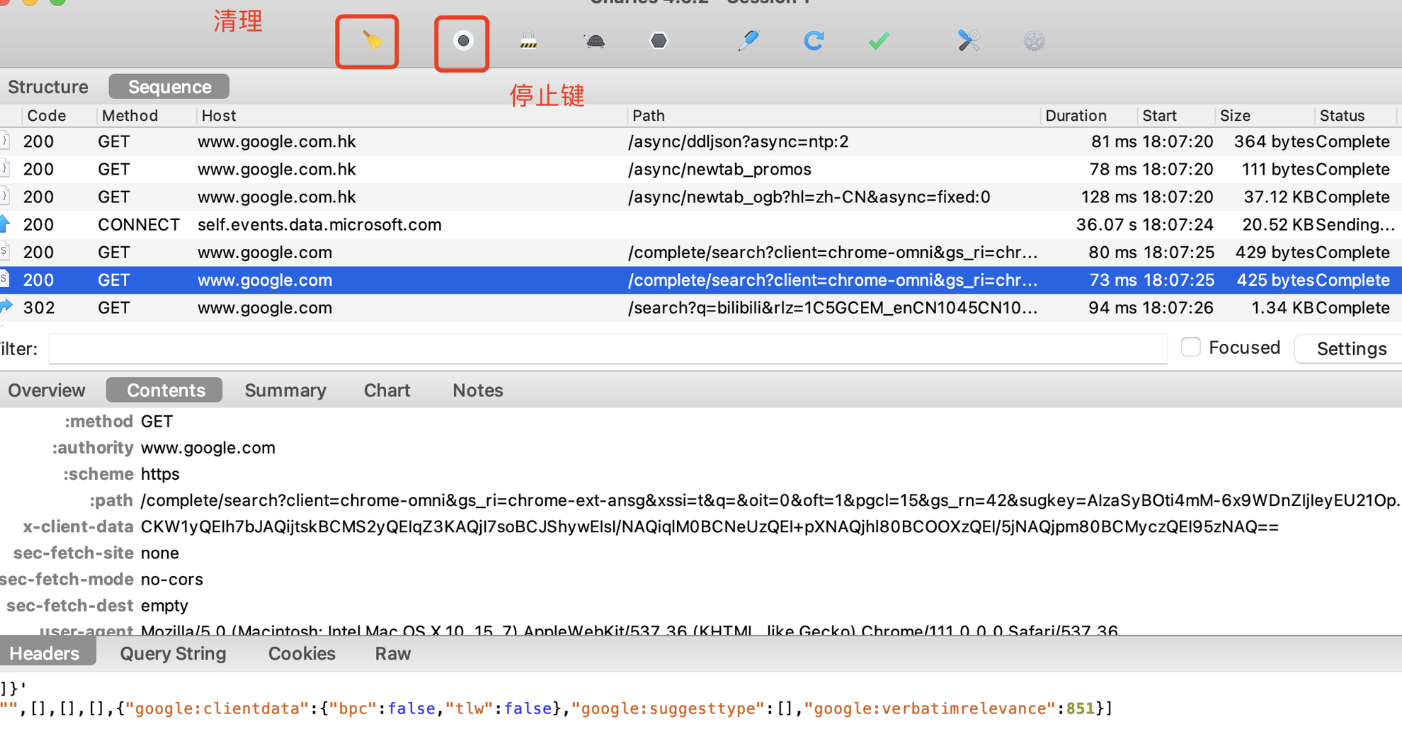1402x744 pixels.
Task: Show the Query String view
Action: click(173, 654)
